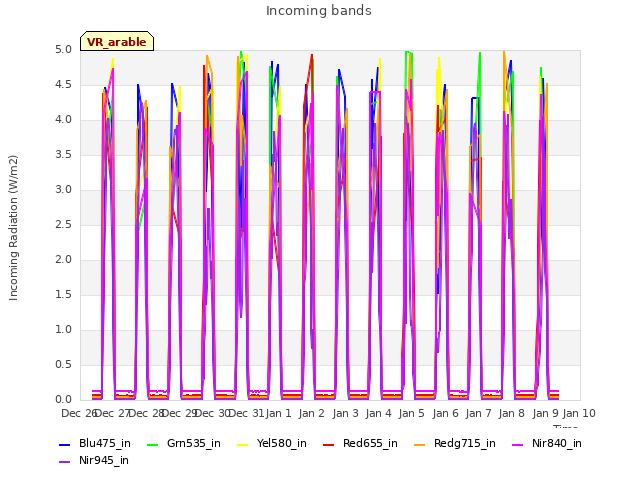Click the Jan 1 x-axis tick label
The height and width of the screenshot is (480, 640).
click(x=279, y=413)
